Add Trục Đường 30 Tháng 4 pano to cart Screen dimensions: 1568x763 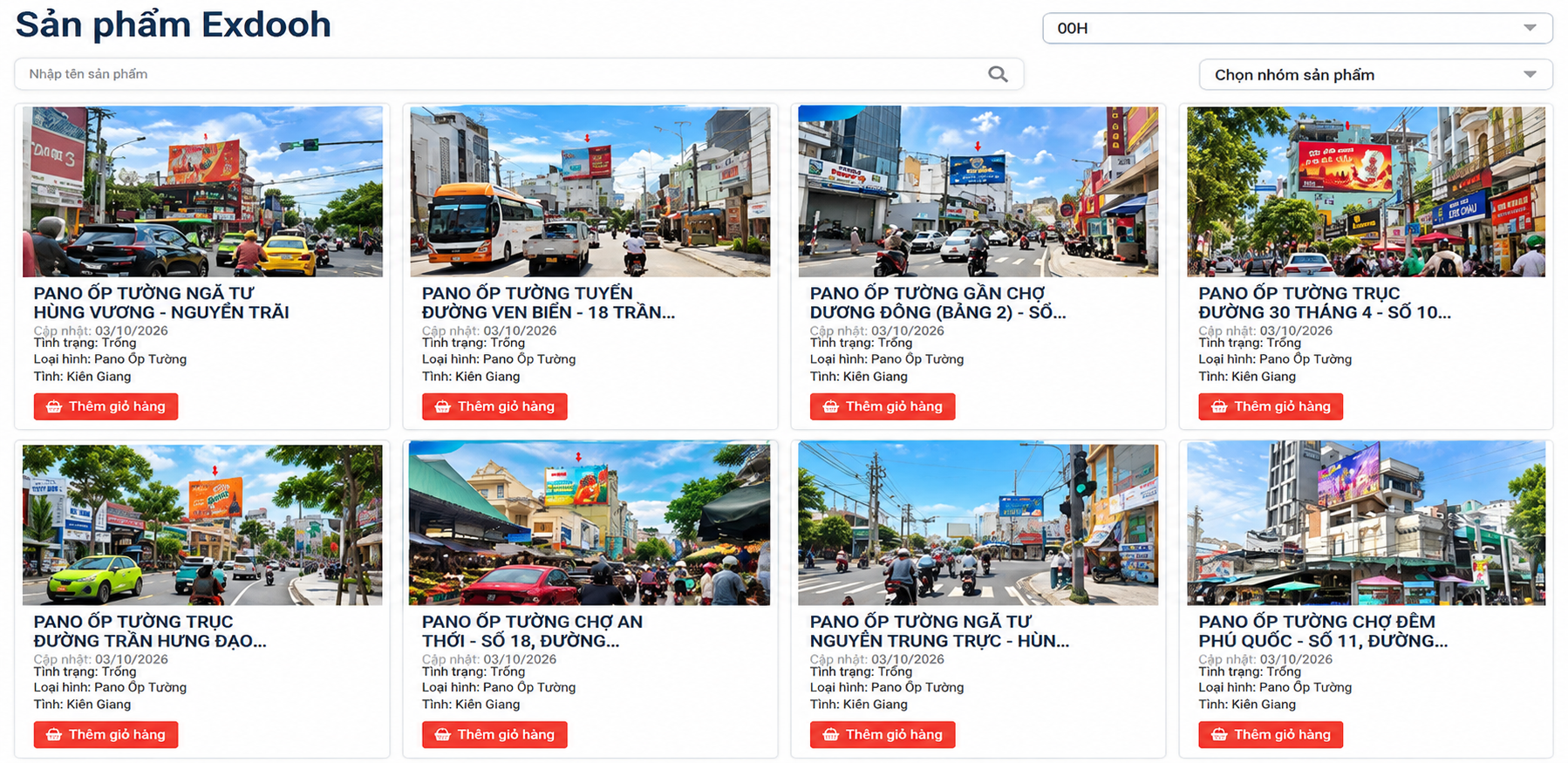1271,406
